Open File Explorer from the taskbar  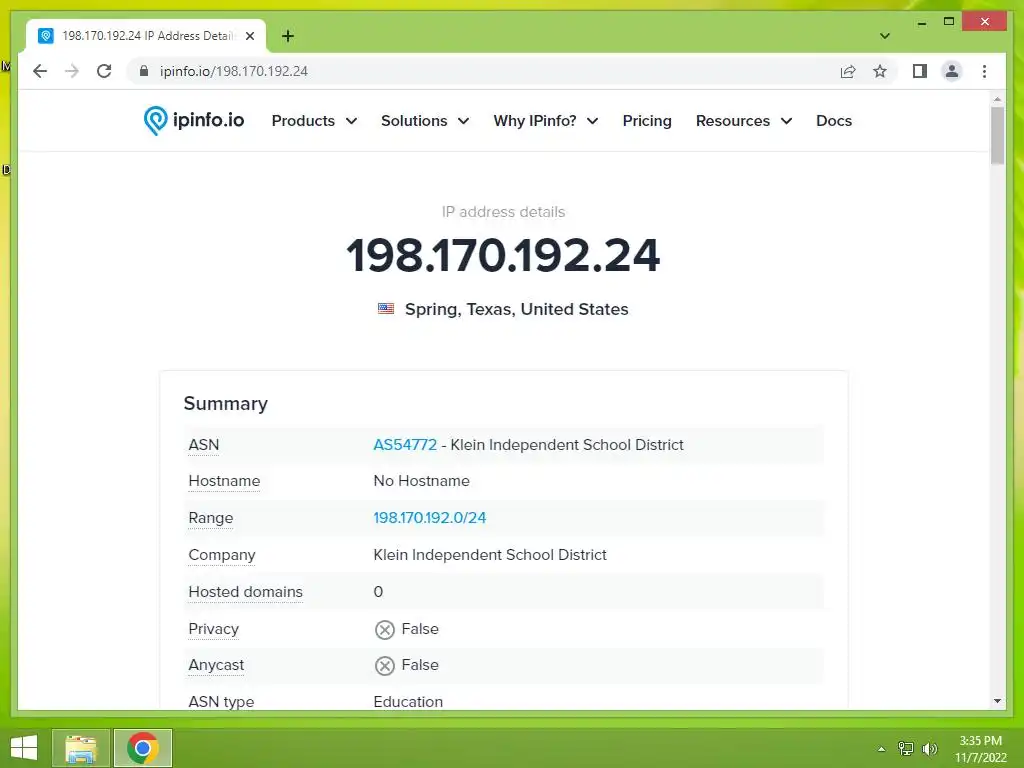[x=80, y=748]
